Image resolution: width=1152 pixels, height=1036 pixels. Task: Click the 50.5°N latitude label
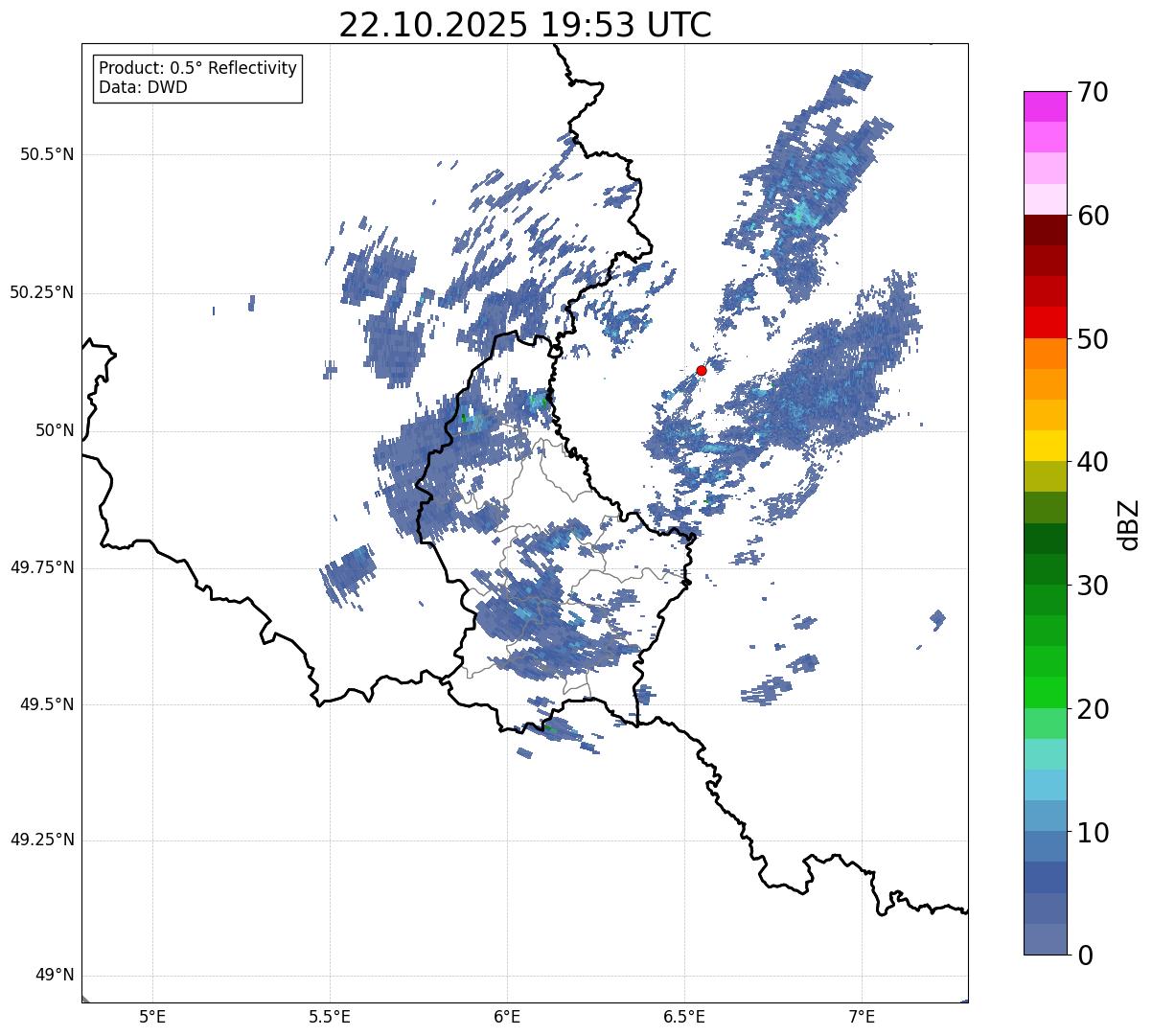point(47,154)
